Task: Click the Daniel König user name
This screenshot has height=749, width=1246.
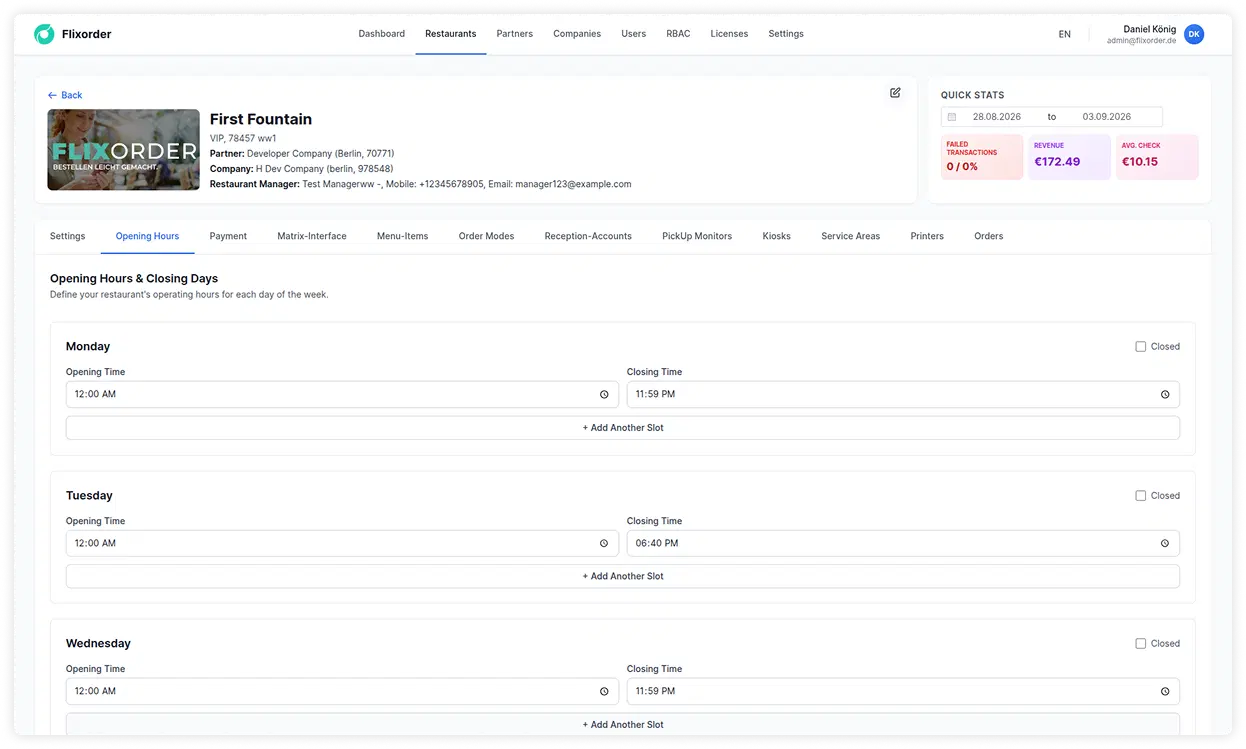Action: 1150,29
